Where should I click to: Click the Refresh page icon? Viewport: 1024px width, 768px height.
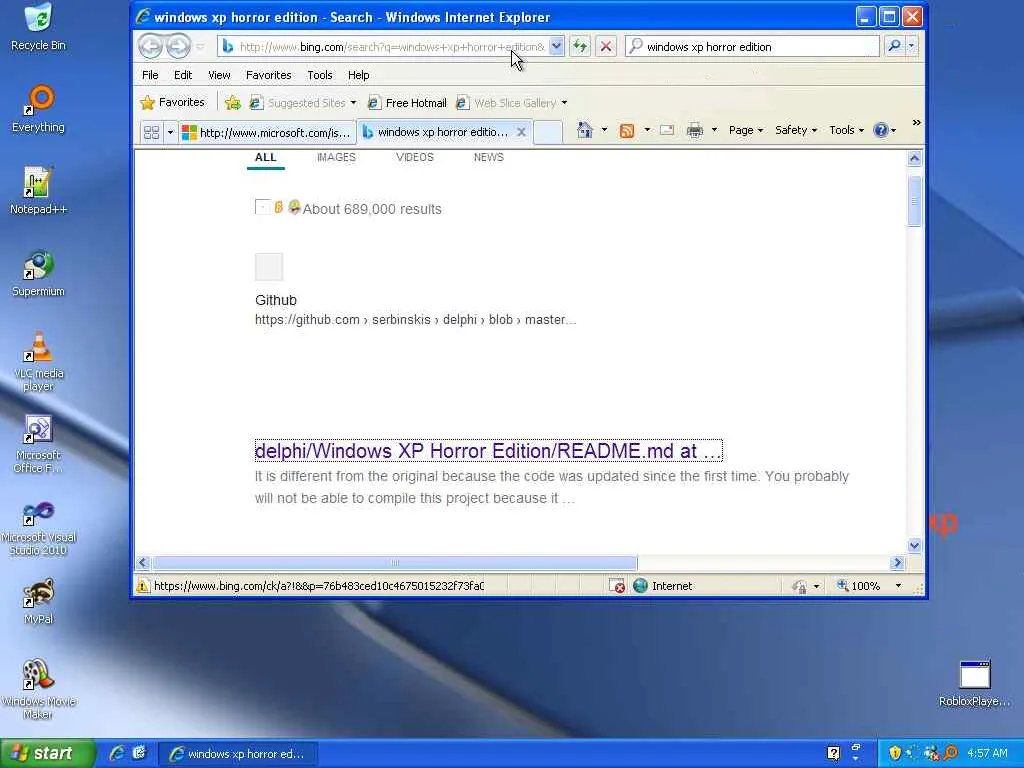(x=580, y=46)
